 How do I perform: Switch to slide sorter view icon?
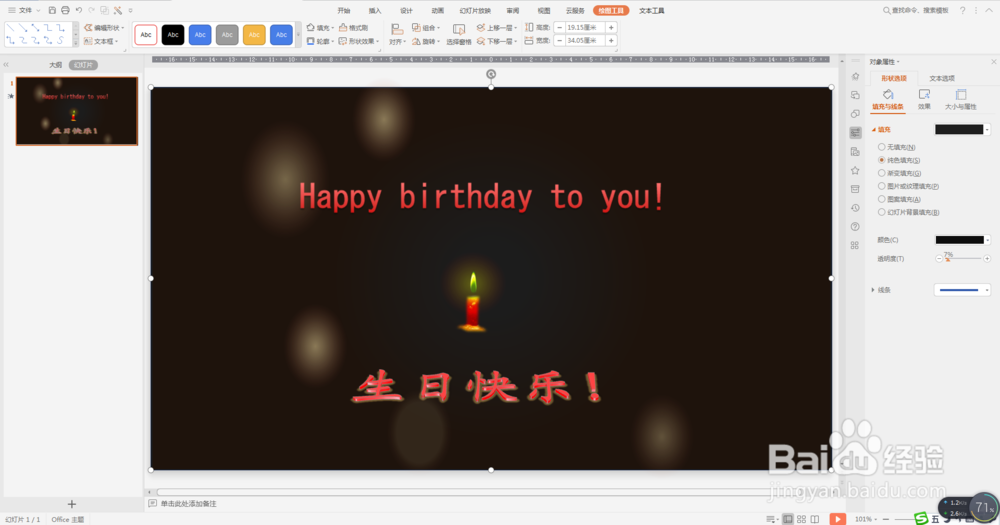pyautogui.click(x=802, y=519)
